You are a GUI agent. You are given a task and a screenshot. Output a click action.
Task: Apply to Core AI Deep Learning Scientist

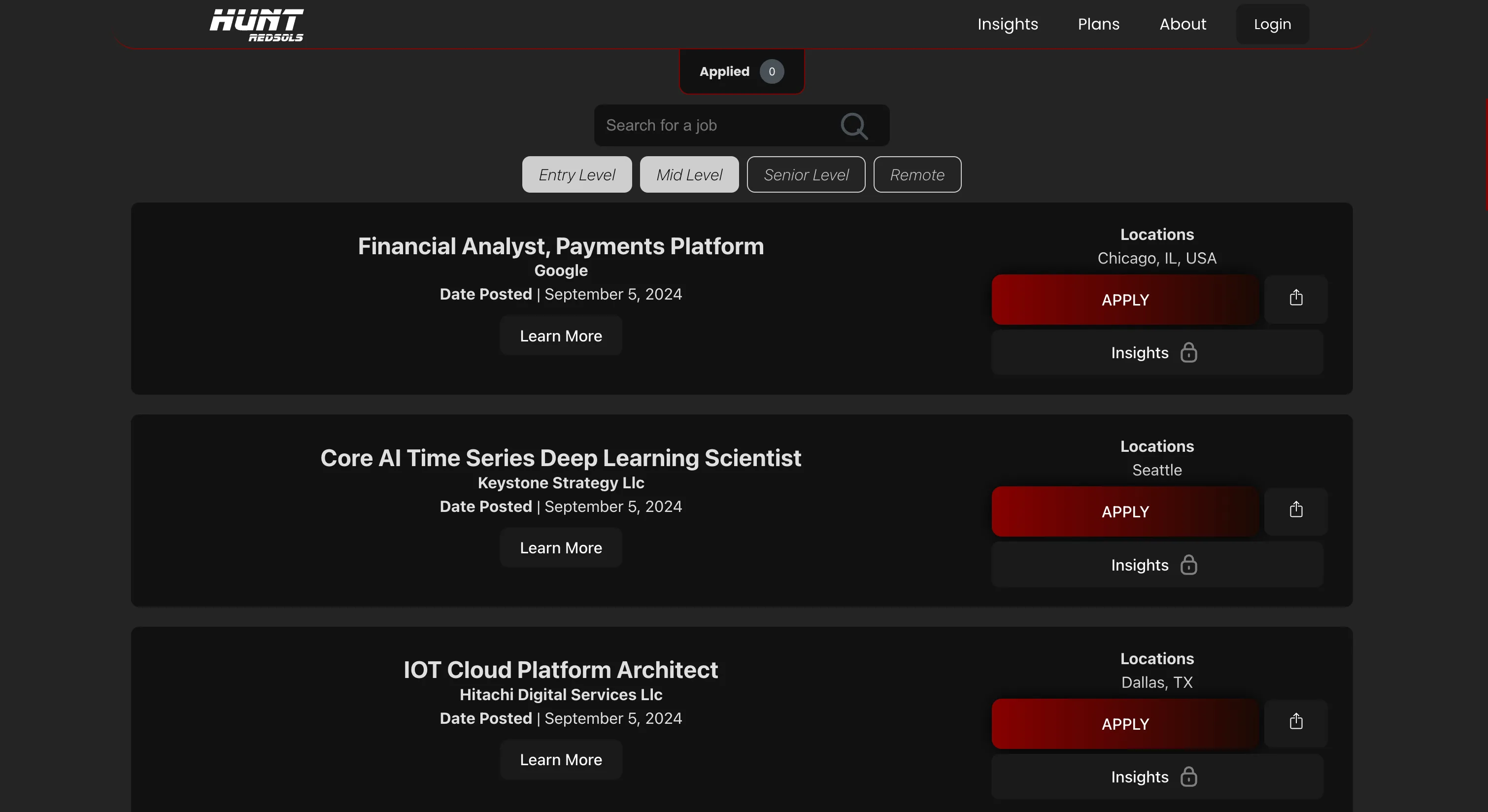pyautogui.click(x=1125, y=511)
